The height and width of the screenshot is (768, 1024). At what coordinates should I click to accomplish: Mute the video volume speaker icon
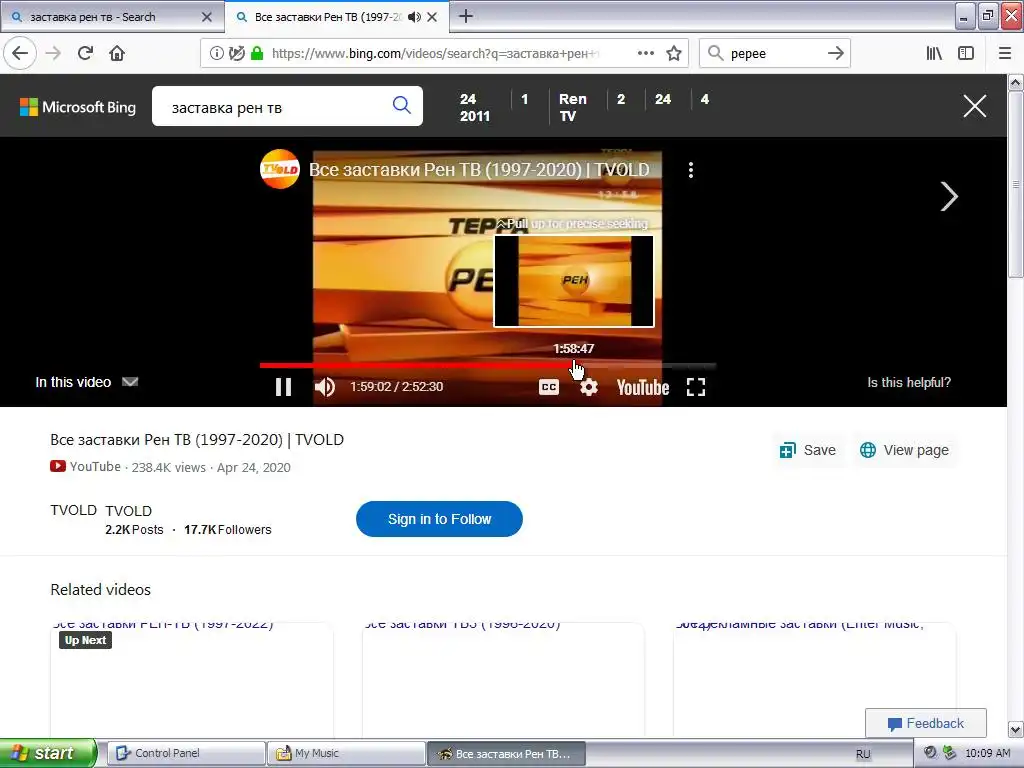[325, 387]
